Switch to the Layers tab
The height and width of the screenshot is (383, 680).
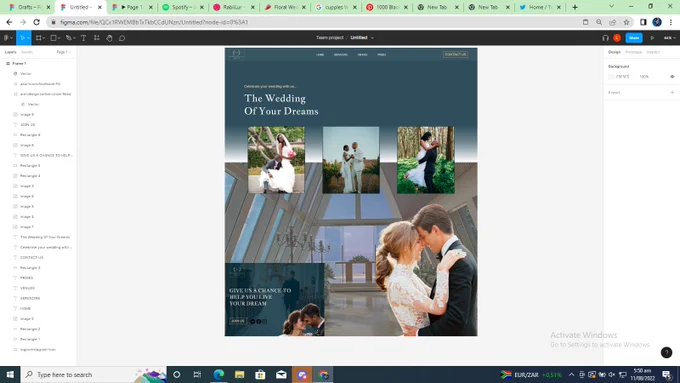[x=10, y=52]
